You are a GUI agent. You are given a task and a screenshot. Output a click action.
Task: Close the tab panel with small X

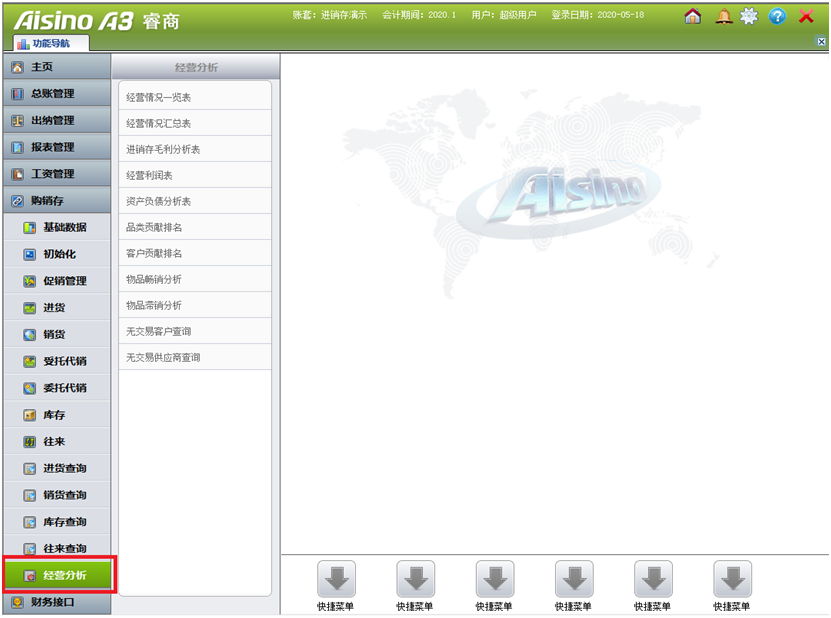pyautogui.click(x=821, y=42)
